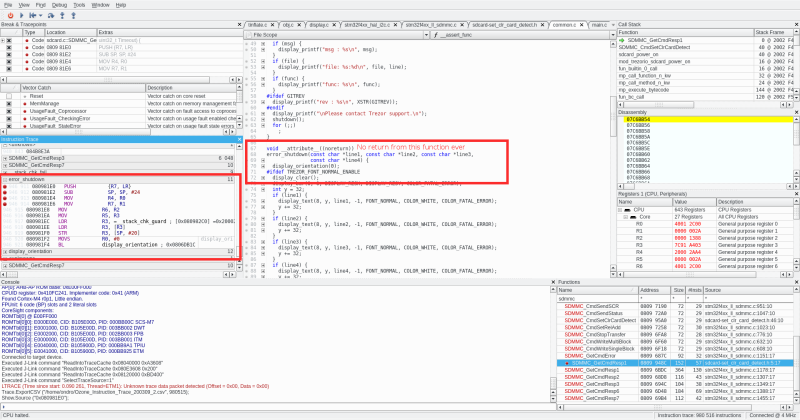Open the View menu

(24, 5)
